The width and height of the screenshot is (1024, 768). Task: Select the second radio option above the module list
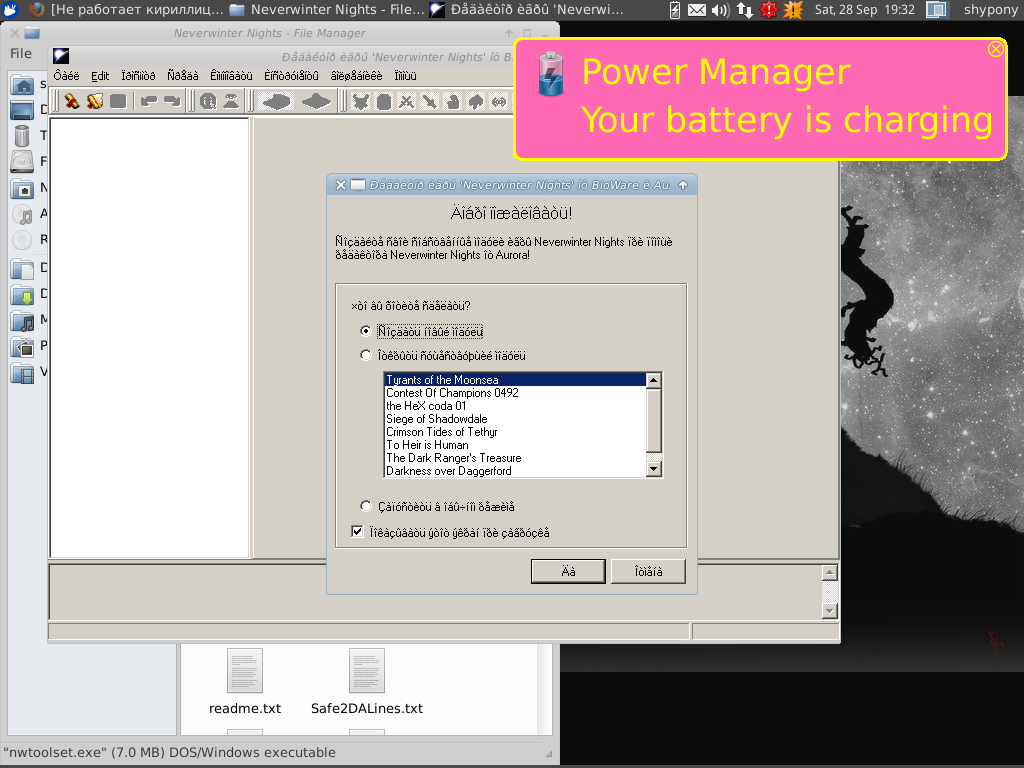click(x=443, y=356)
